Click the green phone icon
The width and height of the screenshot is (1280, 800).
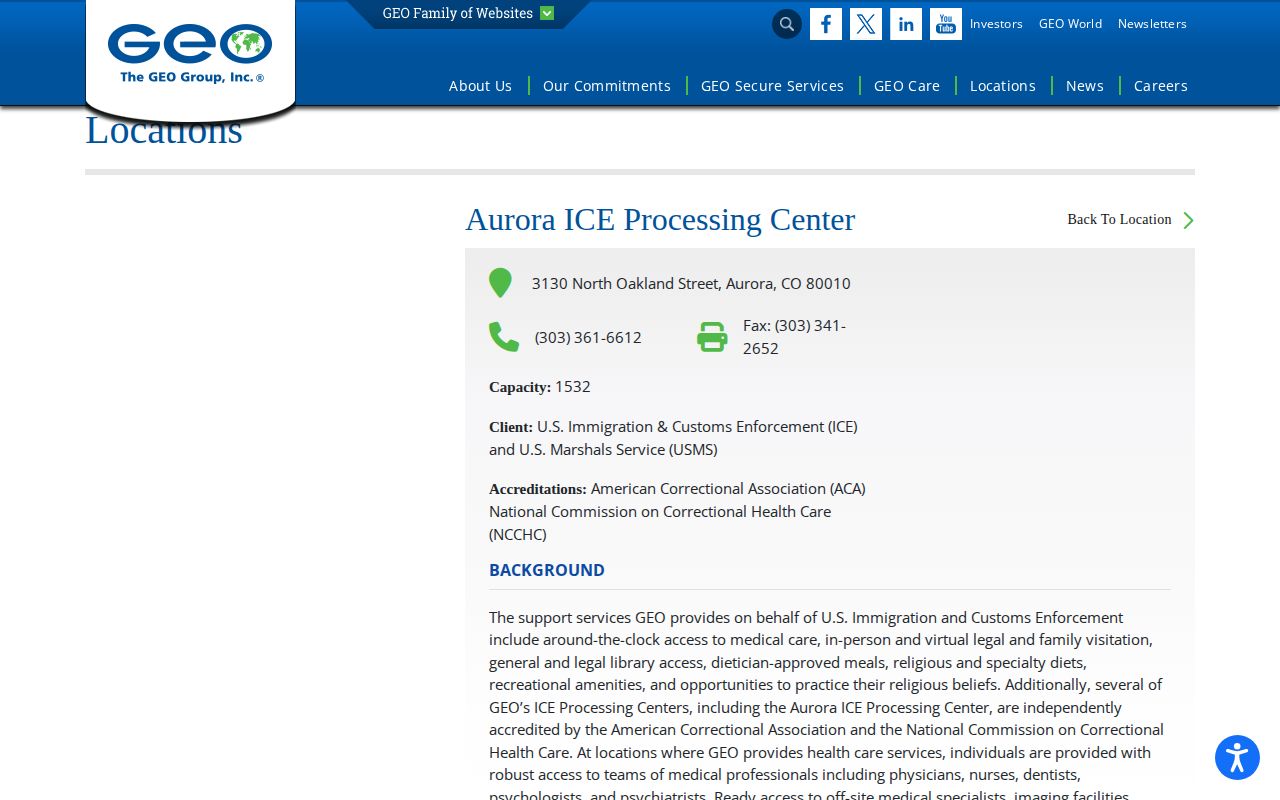click(x=504, y=337)
